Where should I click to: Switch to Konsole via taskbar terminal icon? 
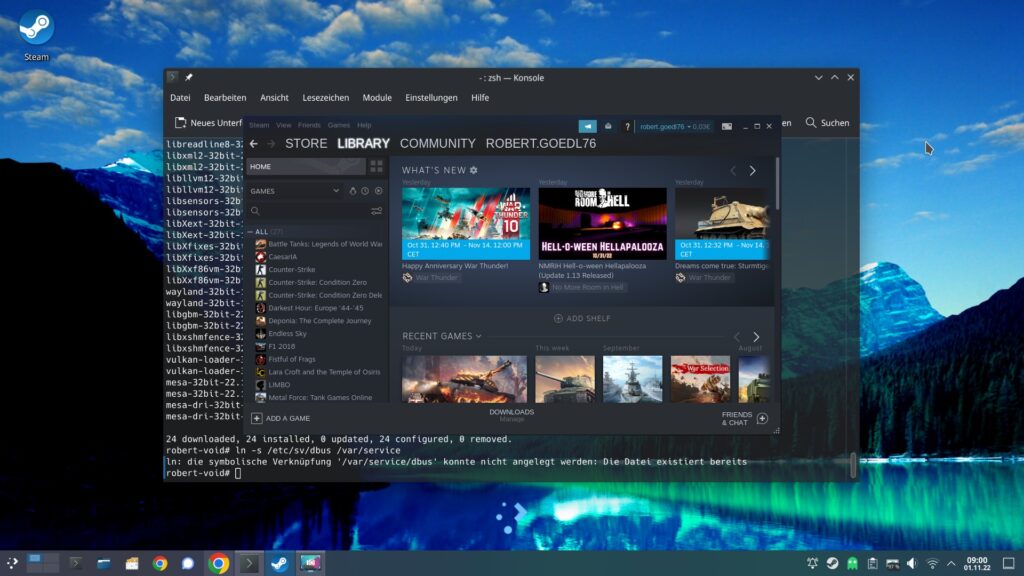[x=249, y=563]
